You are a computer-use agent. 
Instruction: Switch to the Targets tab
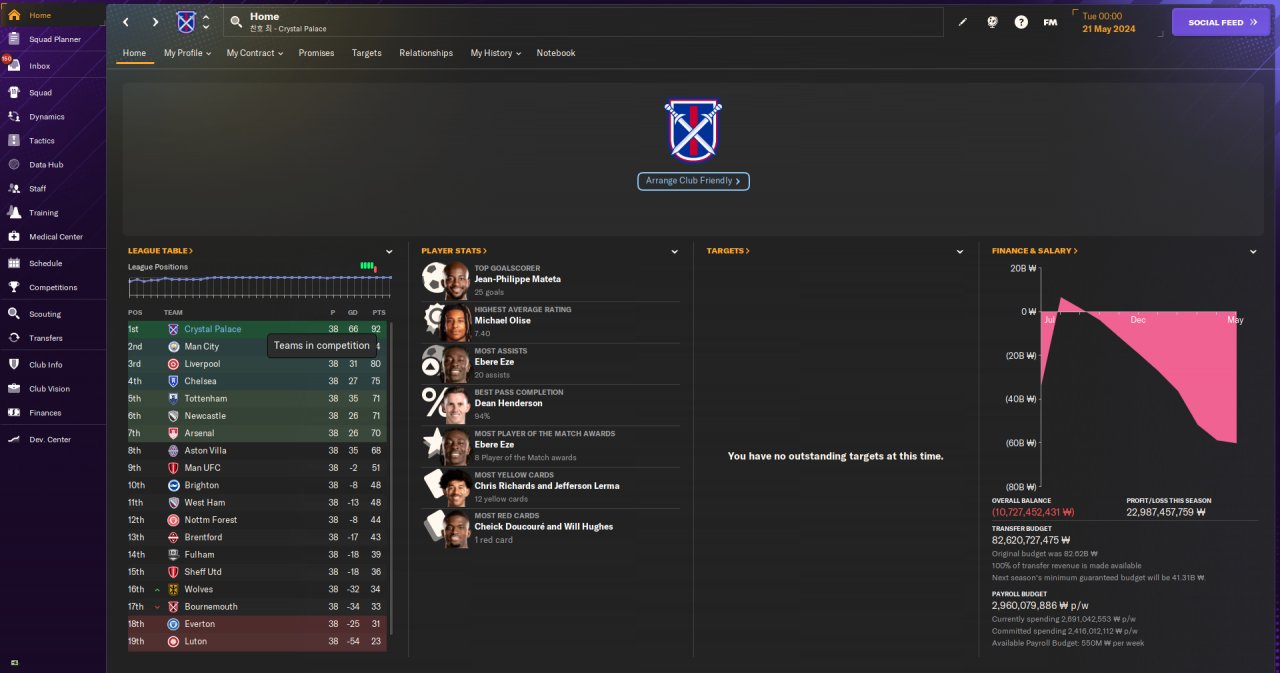click(x=366, y=53)
